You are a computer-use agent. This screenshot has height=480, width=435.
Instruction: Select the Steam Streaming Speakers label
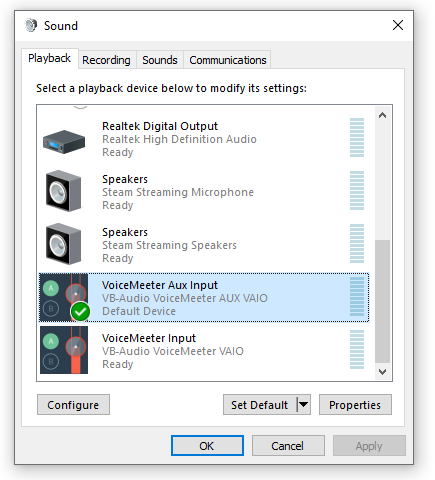click(169, 245)
